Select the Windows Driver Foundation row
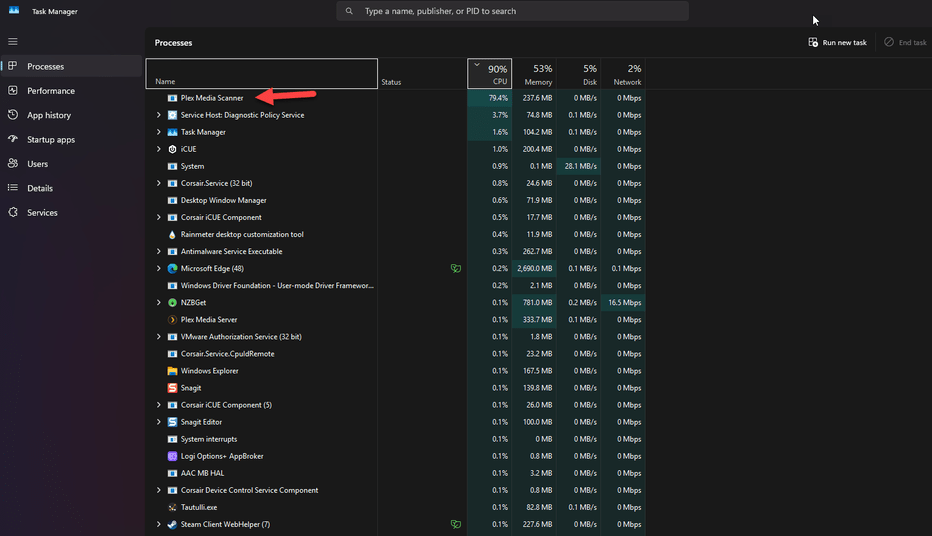The height and width of the screenshot is (536, 932). [x=395, y=286]
